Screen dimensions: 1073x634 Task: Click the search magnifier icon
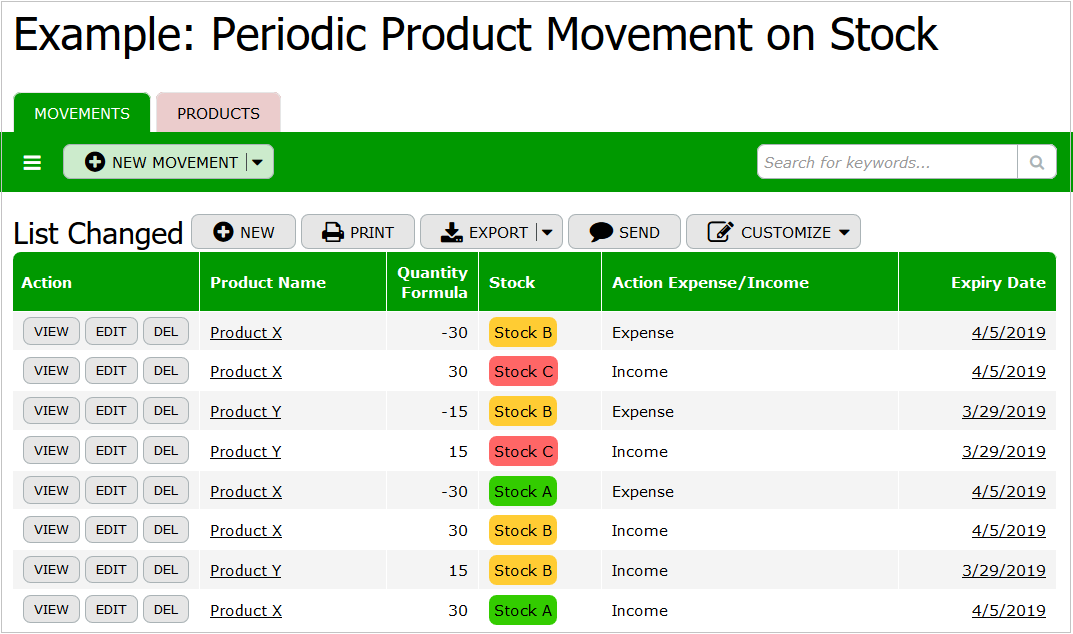click(x=1037, y=162)
